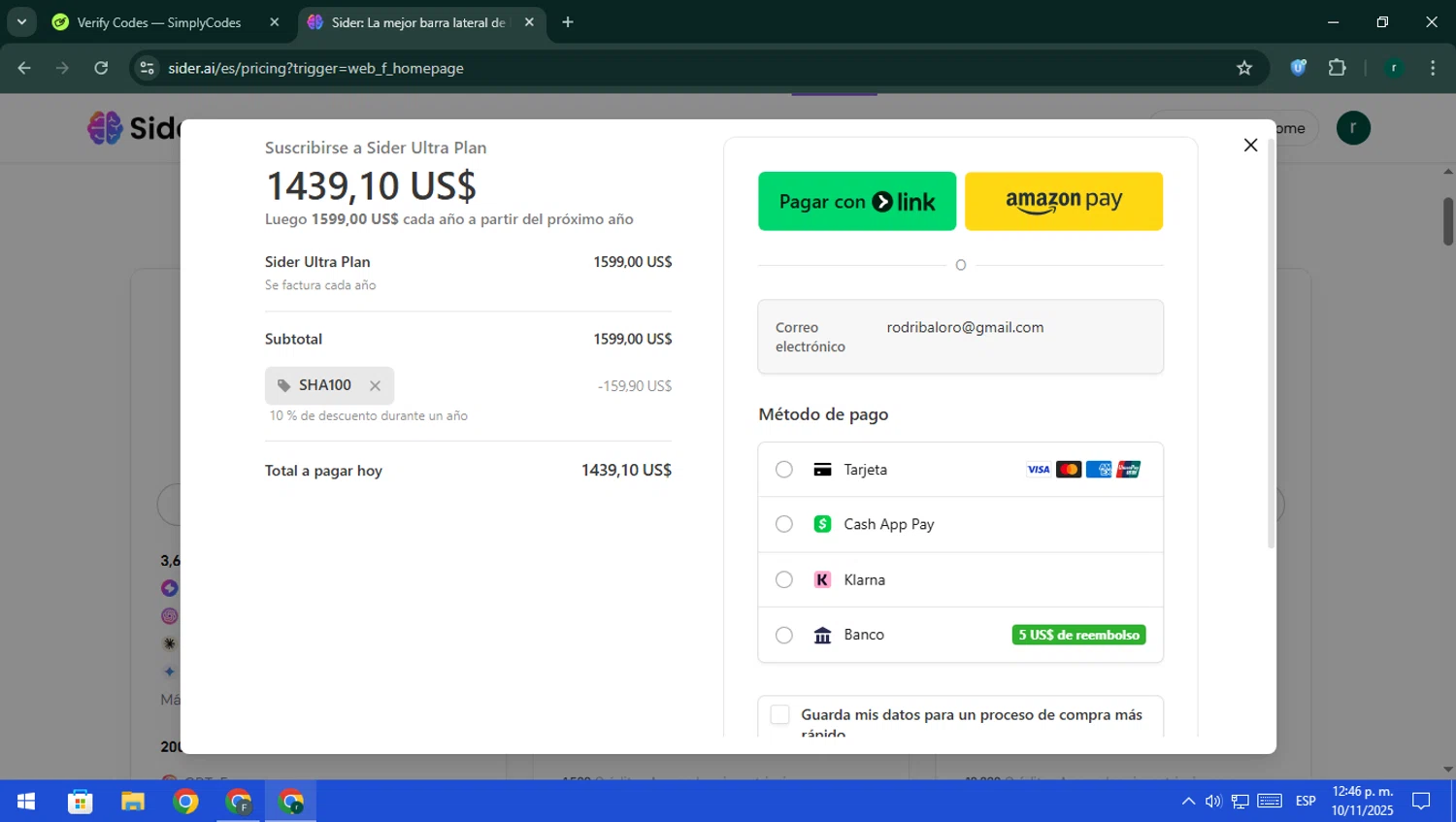Open clock showing 12:46 p. m.
The width and height of the screenshot is (1456, 822).
tap(1362, 802)
